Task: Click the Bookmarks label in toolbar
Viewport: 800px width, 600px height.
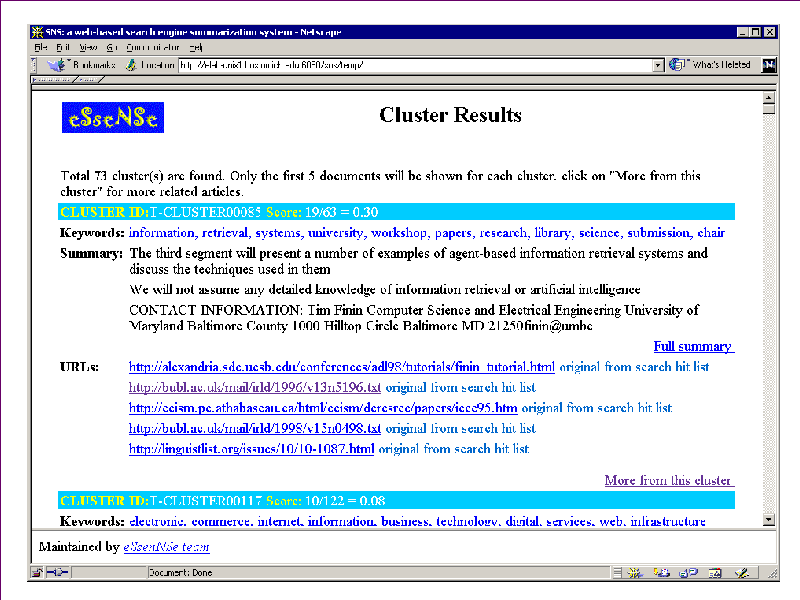Action: coord(94,65)
